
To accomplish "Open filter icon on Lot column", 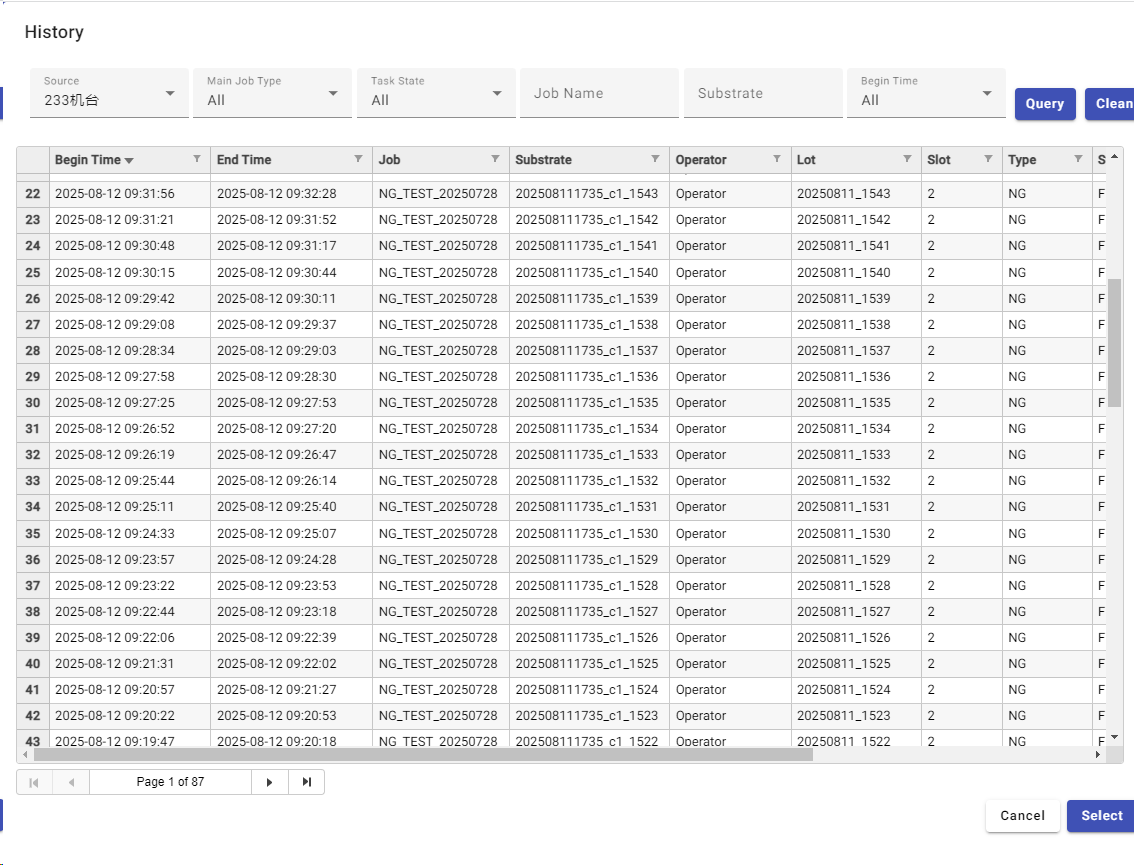I will [x=907, y=159].
